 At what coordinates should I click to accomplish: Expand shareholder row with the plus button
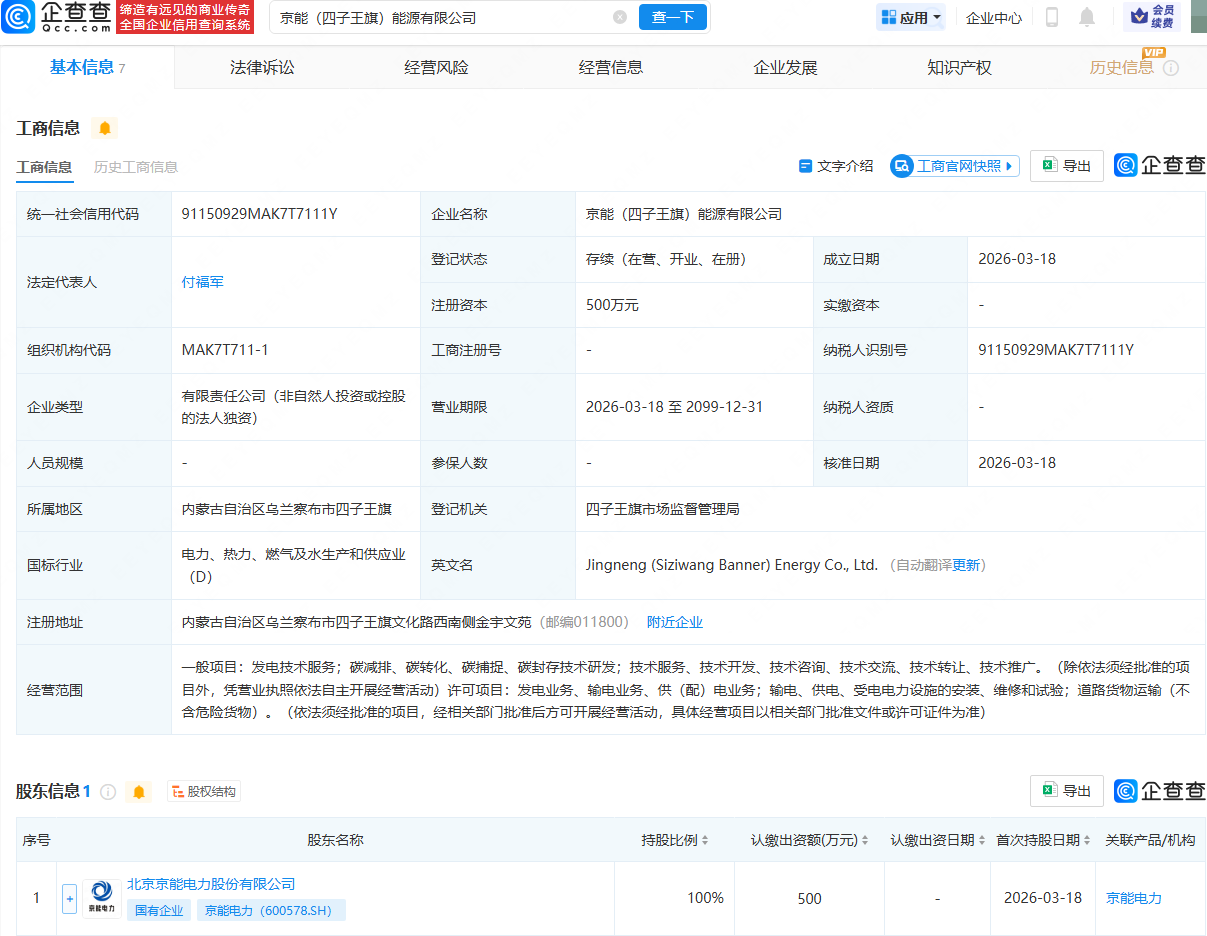[x=69, y=898]
